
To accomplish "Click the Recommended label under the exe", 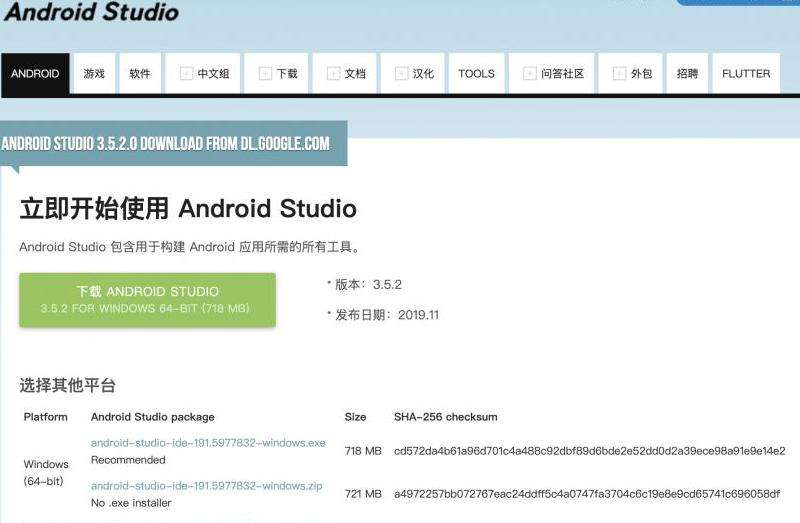I will tap(128, 460).
